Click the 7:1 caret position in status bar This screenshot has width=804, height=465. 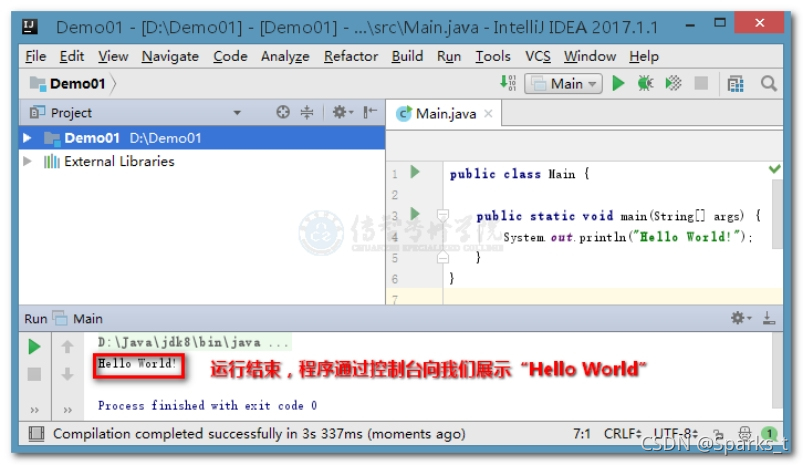tap(581, 434)
